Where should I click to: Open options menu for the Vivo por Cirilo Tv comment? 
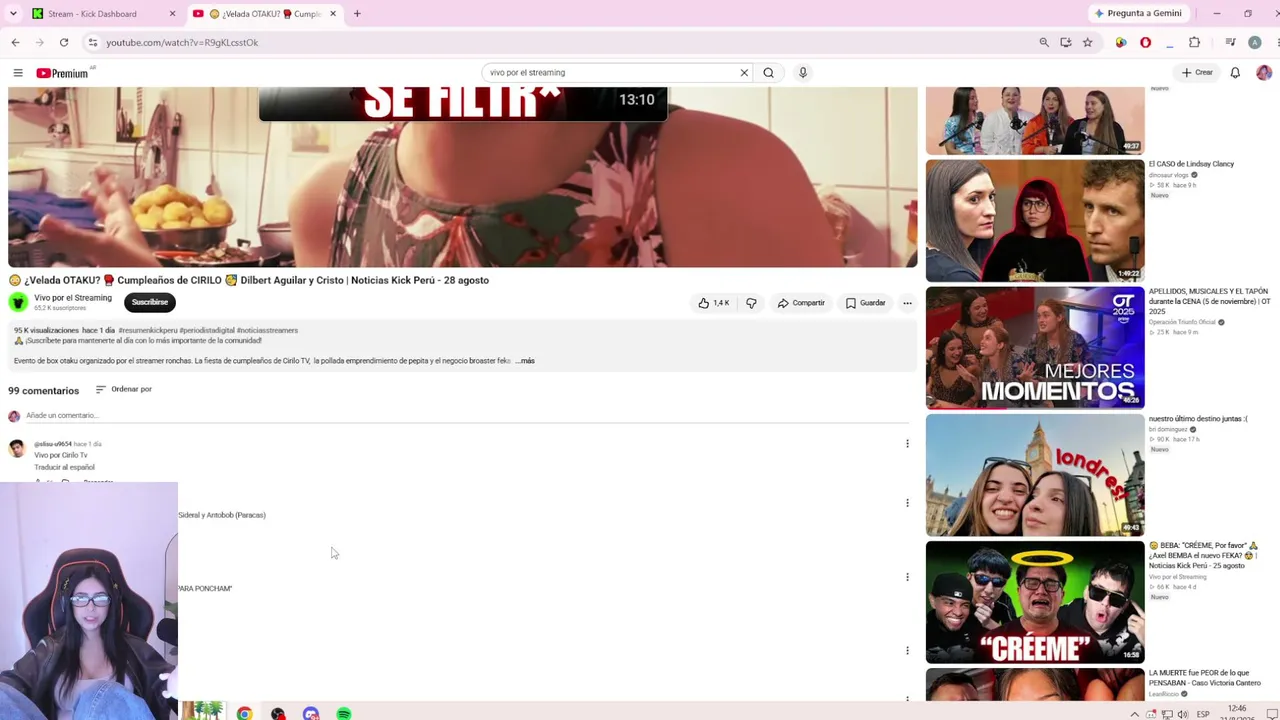[907, 443]
